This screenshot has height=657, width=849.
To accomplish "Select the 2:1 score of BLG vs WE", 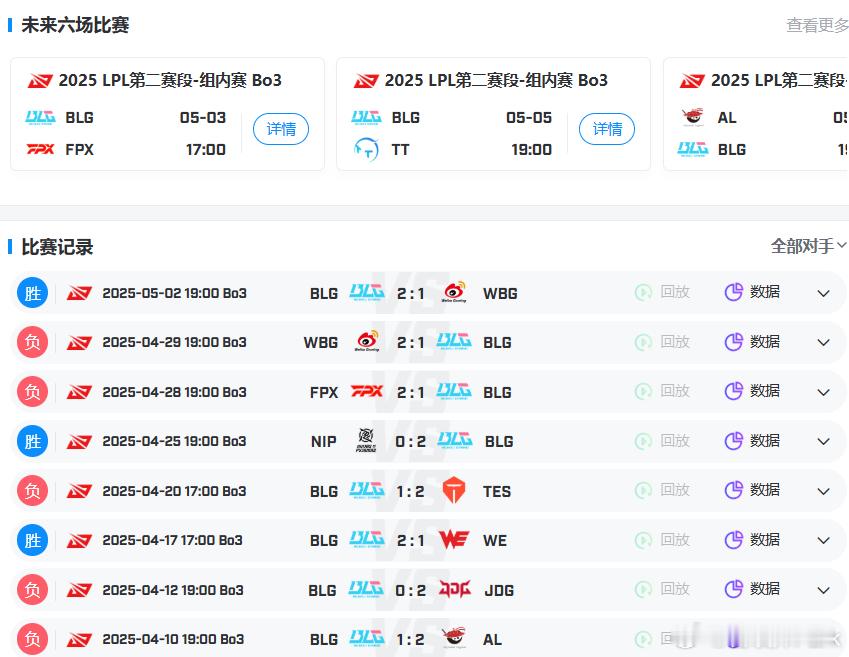I will (410, 541).
